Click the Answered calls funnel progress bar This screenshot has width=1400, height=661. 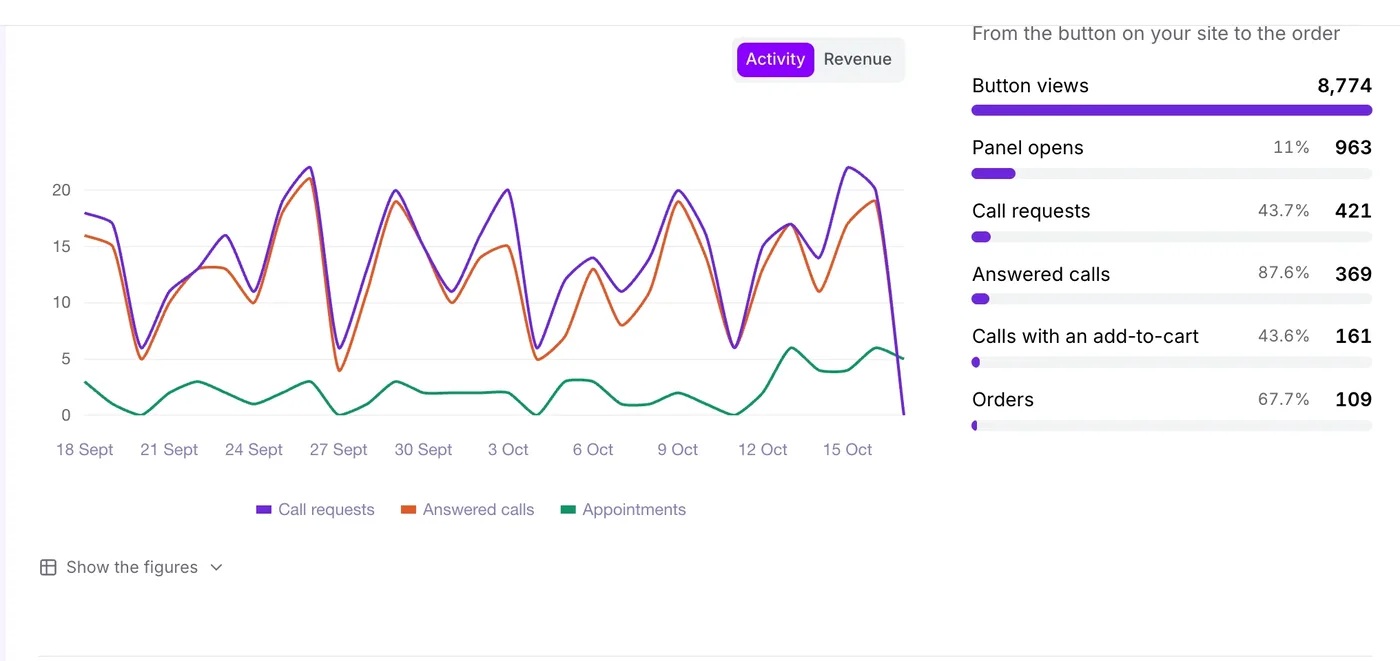click(x=1172, y=299)
